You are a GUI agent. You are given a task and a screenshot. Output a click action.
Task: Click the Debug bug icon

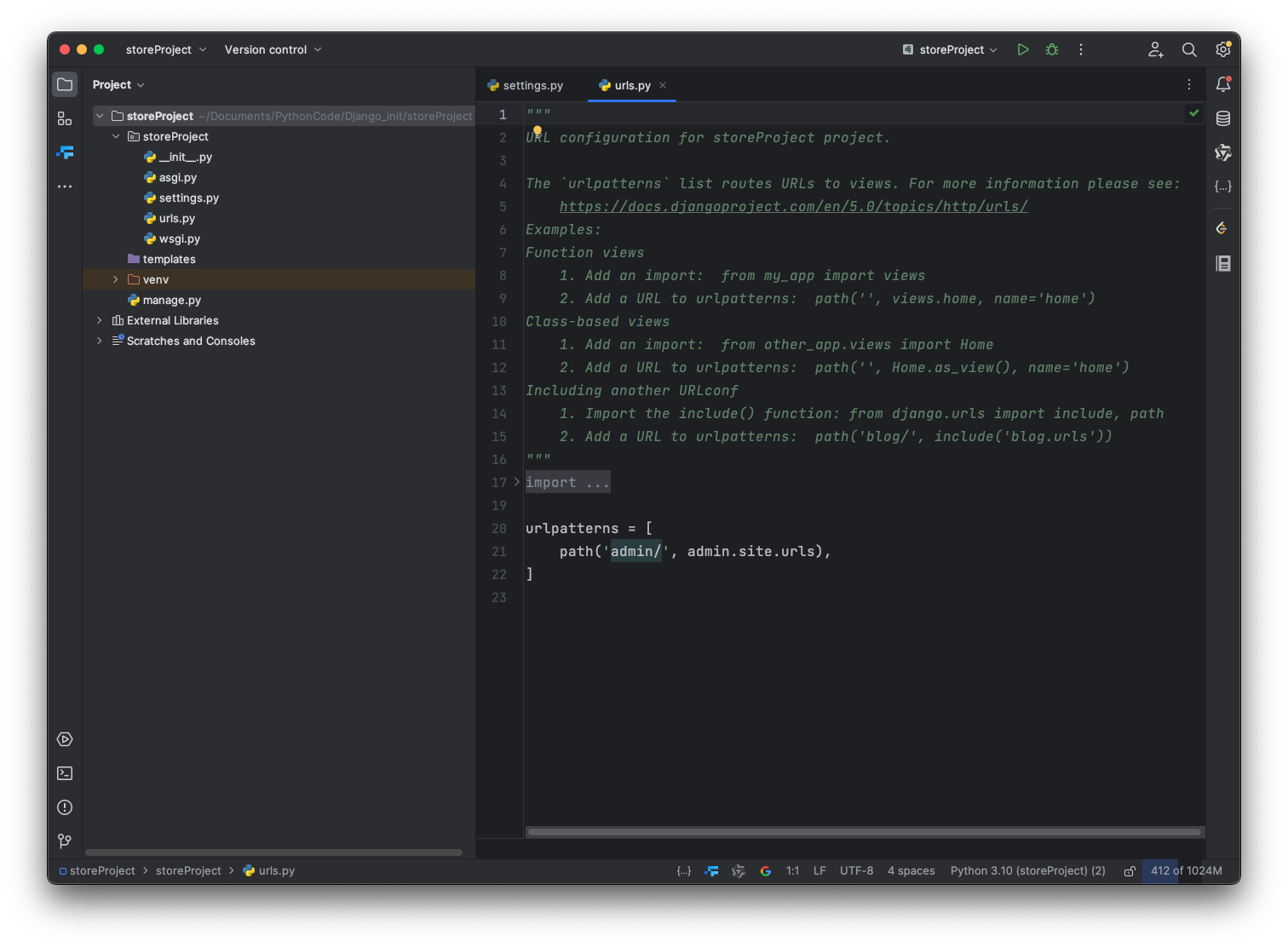pyautogui.click(x=1052, y=49)
